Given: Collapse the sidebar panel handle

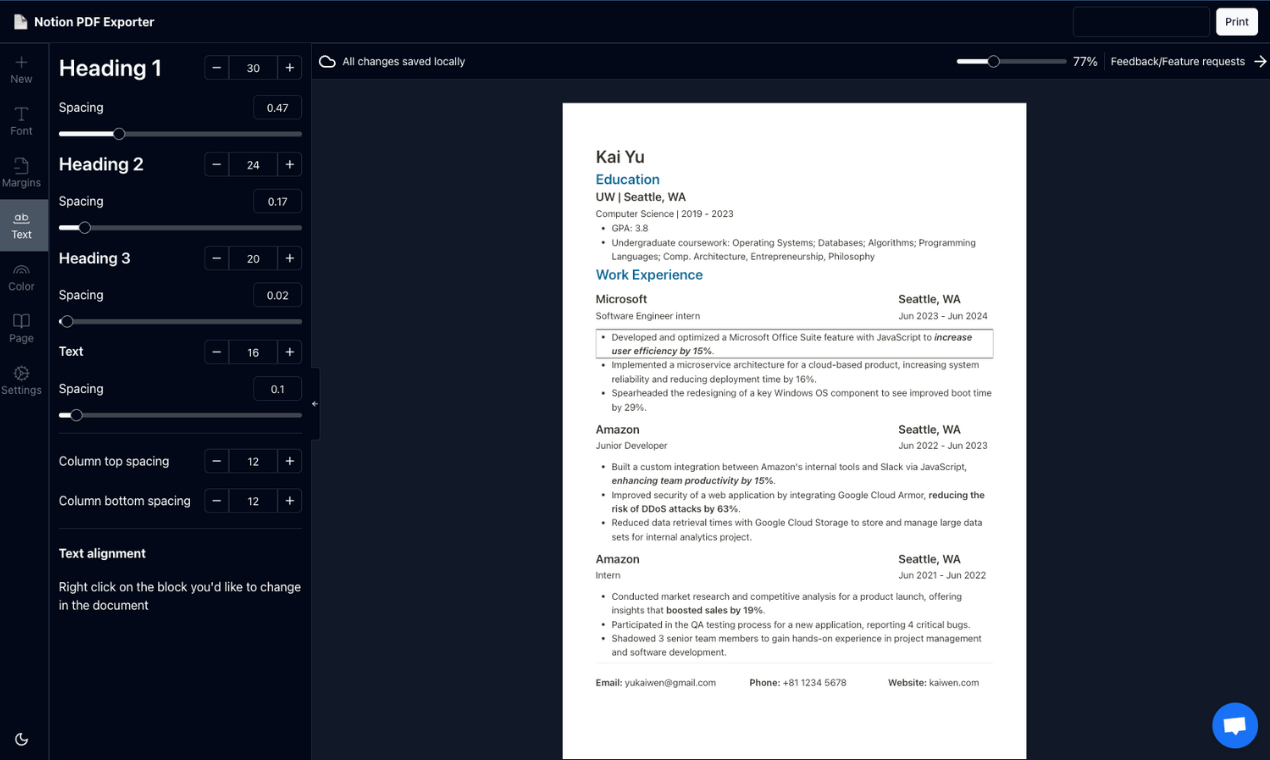Looking at the screenshot, I should [315, 404].
